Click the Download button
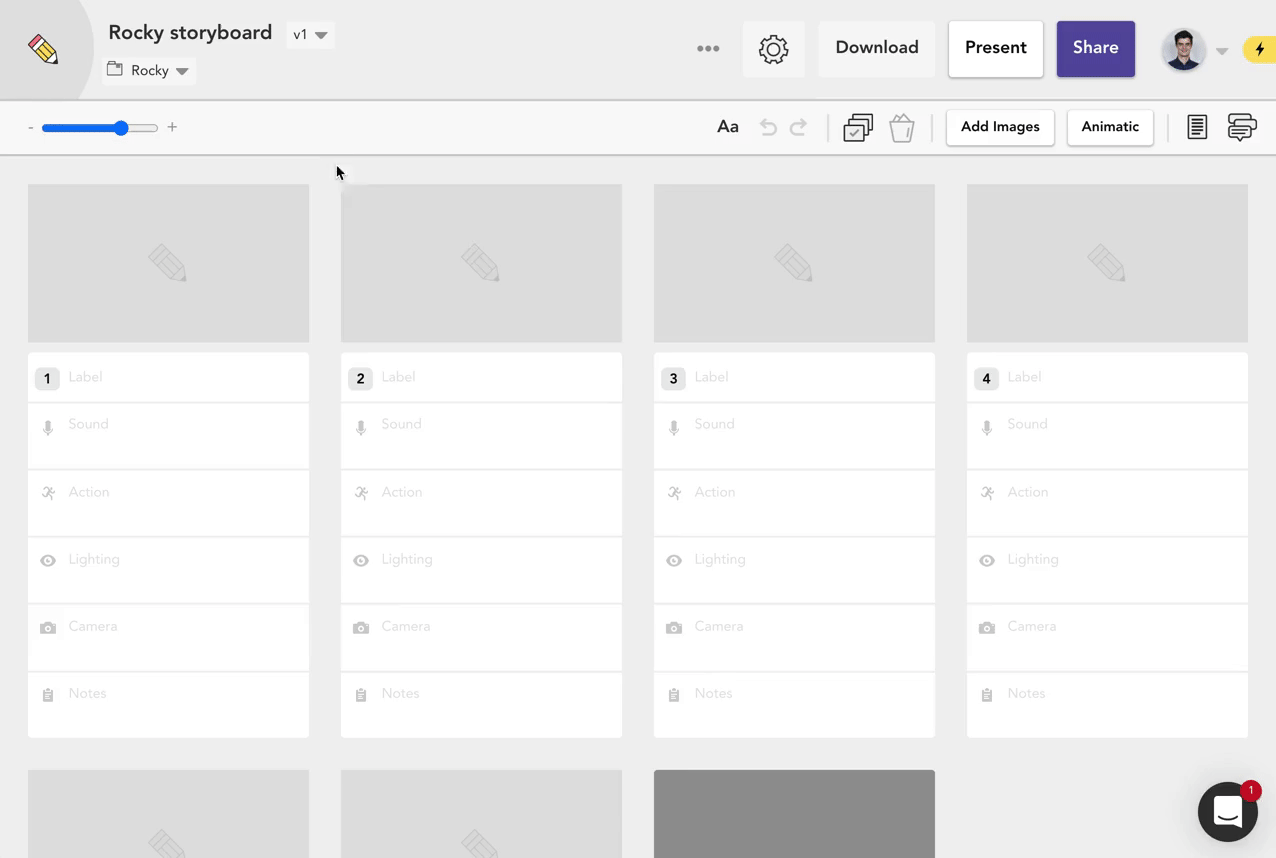Screen dimensions: 1276x858 876,48
